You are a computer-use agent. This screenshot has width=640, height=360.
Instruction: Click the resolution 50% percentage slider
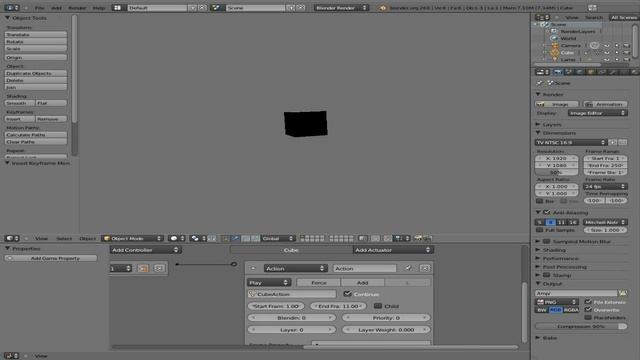(556, 172)
